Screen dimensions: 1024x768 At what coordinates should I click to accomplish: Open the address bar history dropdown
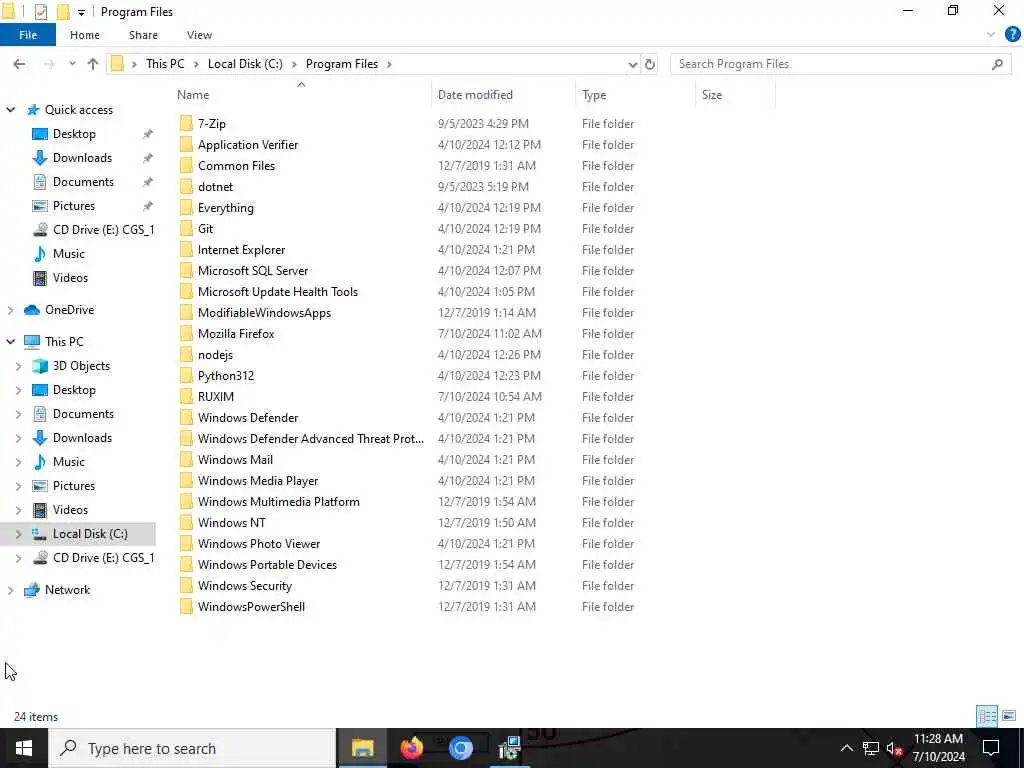tap(632, 64)
